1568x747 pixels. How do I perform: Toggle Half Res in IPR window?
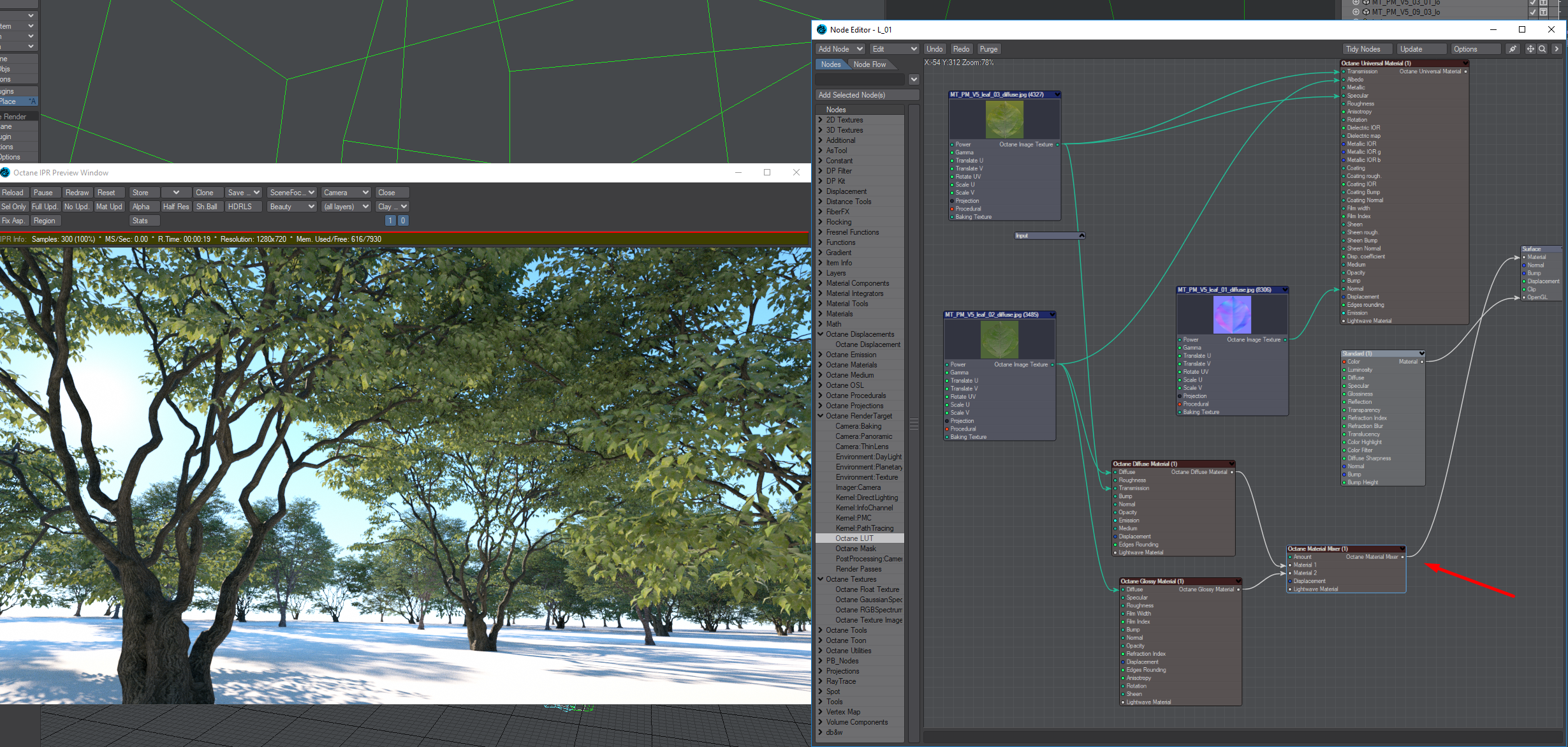175,207
